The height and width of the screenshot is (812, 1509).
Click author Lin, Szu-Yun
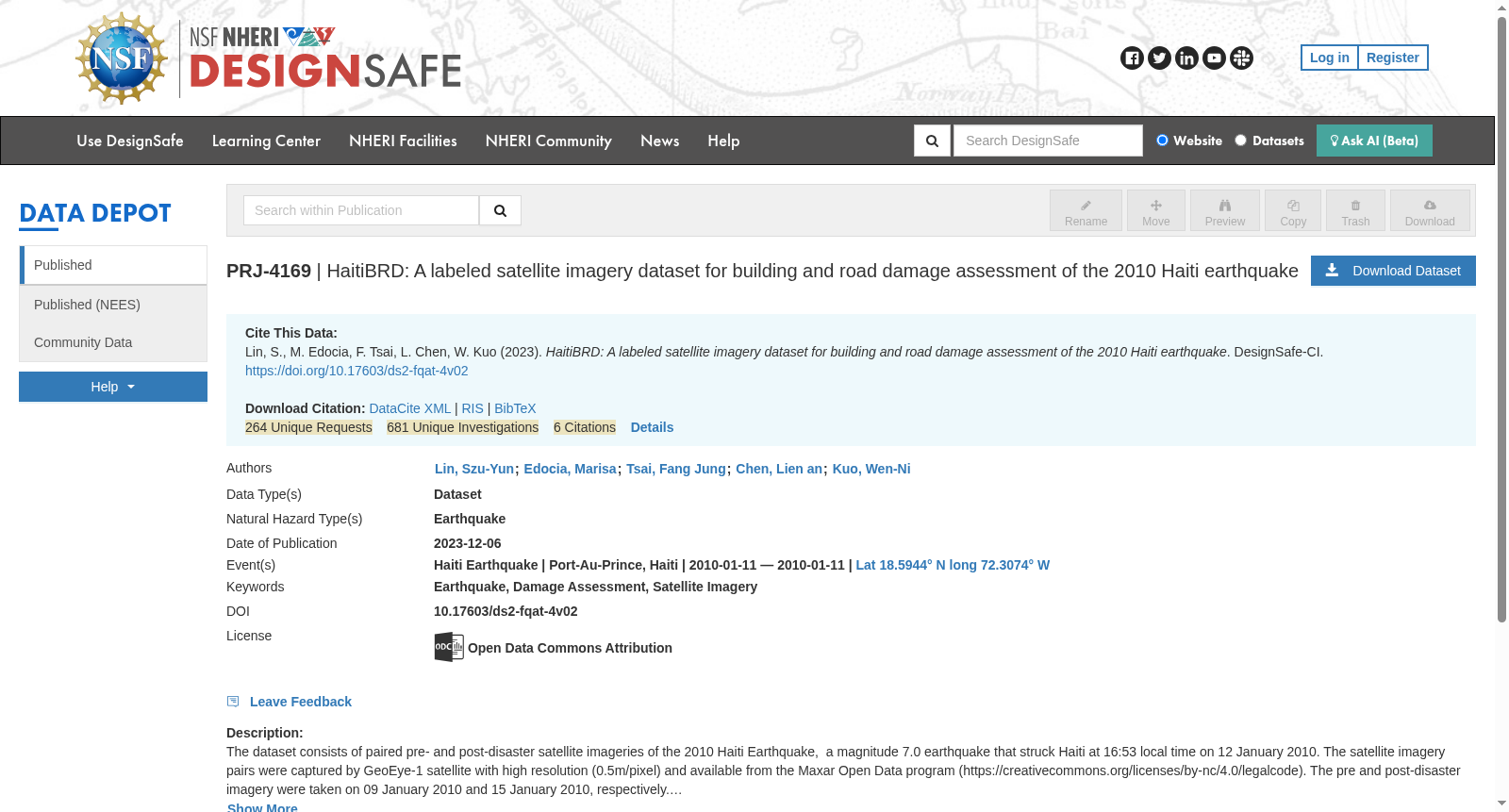[474, 469]
